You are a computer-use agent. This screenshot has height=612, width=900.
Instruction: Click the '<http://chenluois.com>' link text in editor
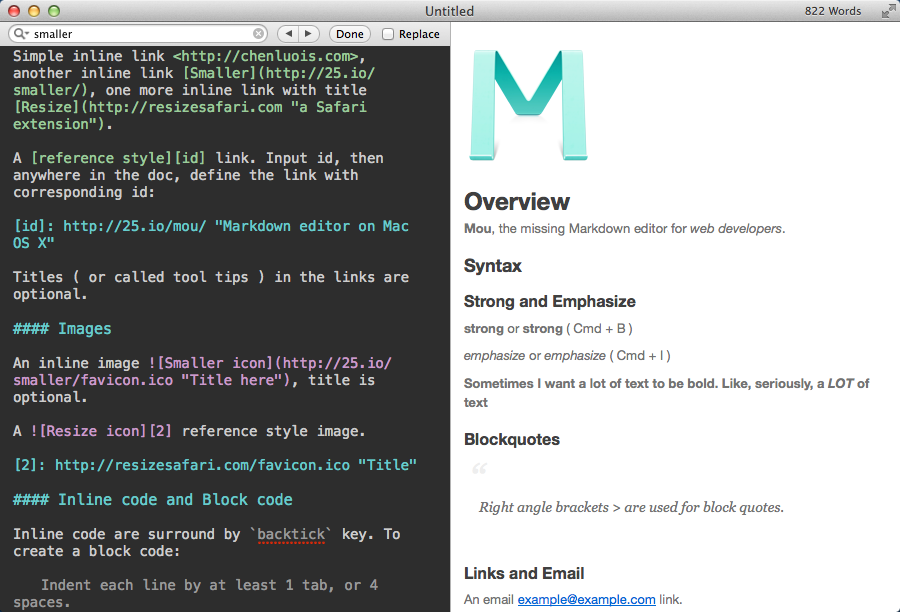266,56
